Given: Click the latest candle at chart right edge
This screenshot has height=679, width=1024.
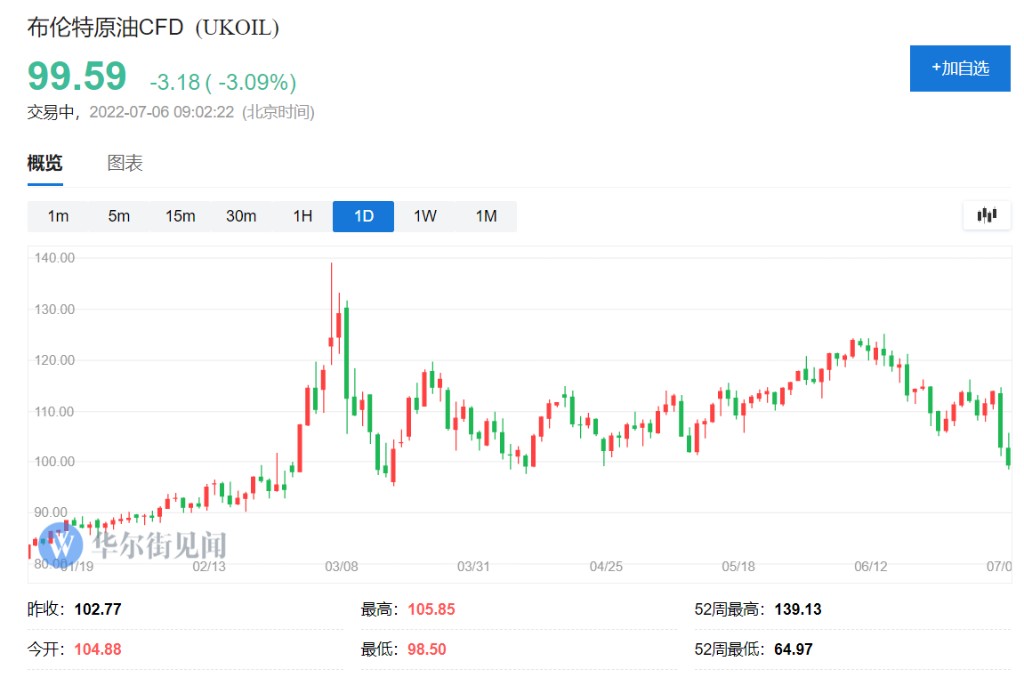Looking at the screenshot, I should tap(1008, 455).
